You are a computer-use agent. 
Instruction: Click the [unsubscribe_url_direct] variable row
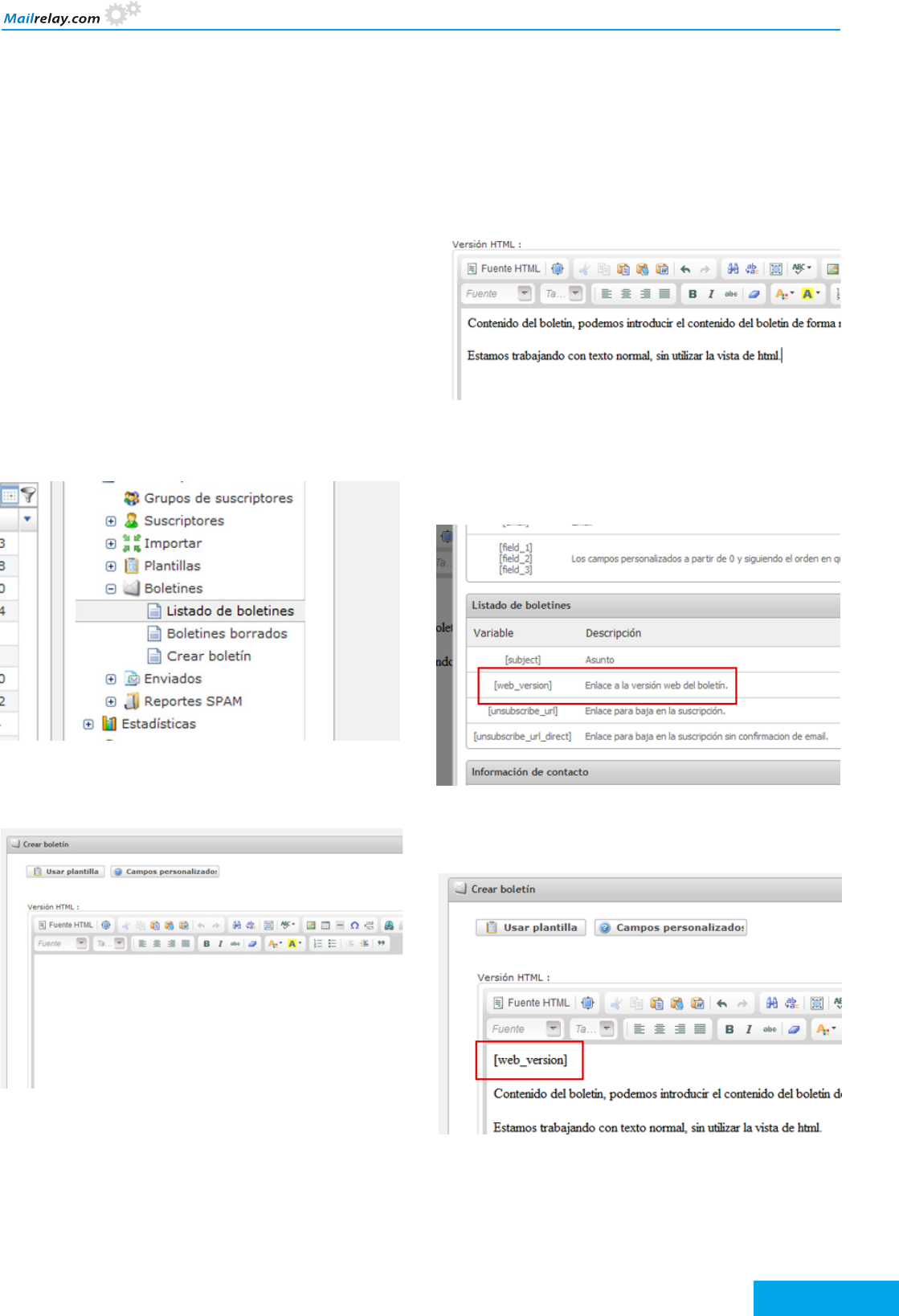(x=654, y=736)
